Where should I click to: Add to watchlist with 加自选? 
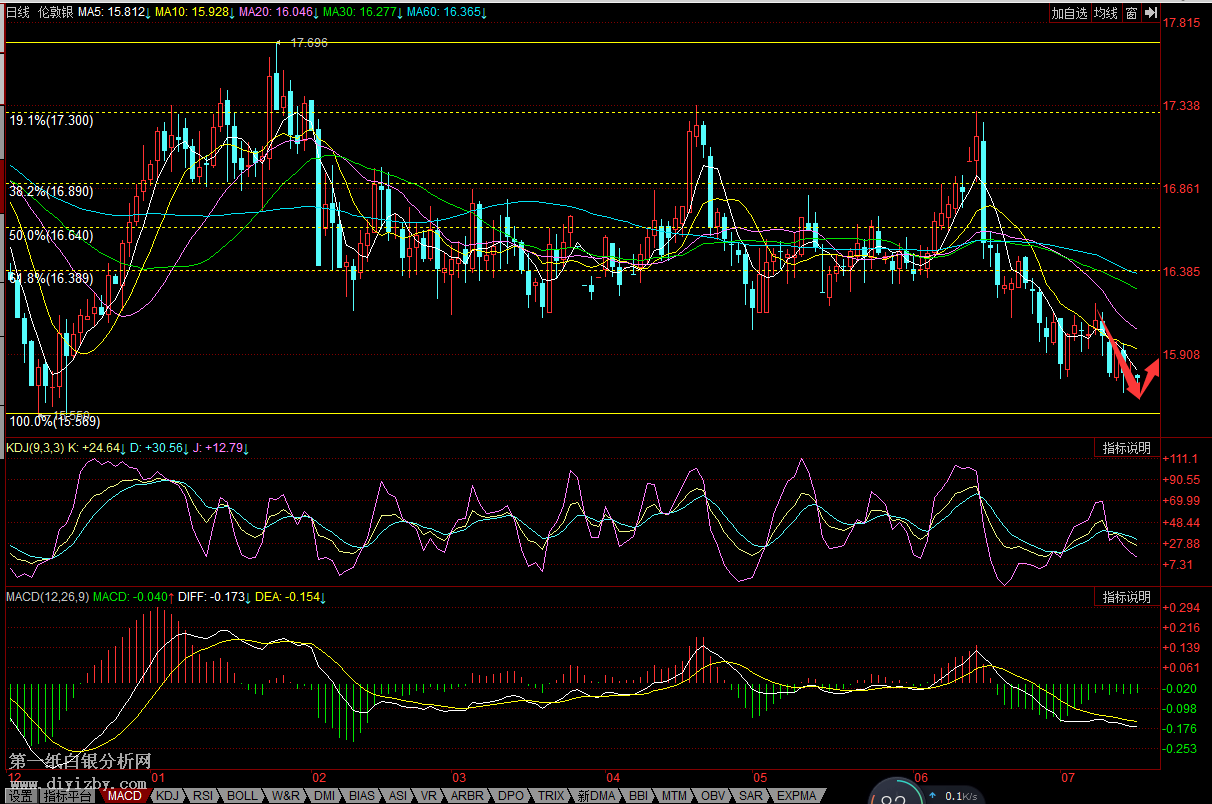[x=1069, y=13]
